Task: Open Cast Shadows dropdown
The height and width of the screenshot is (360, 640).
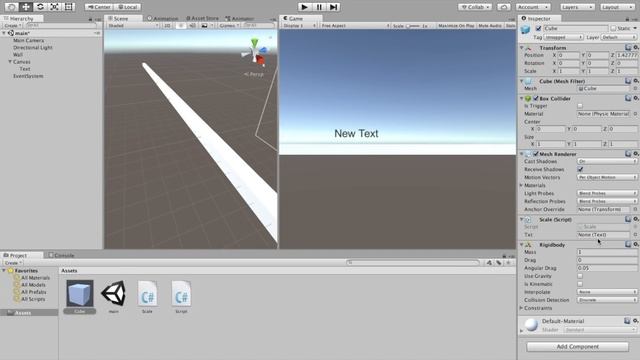Action: pyautogui.click(x=607, y=162)
